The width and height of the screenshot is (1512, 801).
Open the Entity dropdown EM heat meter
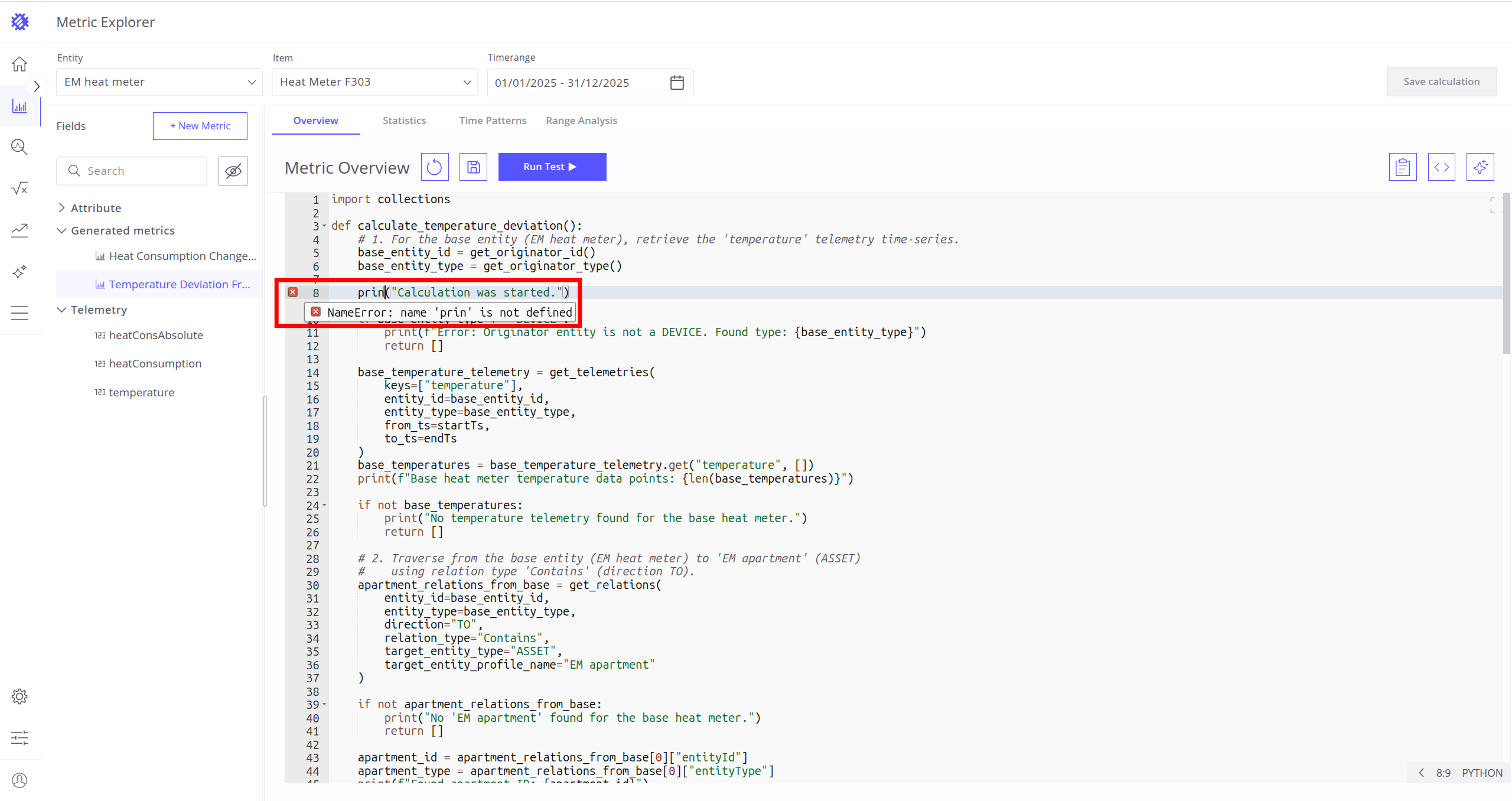(x=159, y=82)
